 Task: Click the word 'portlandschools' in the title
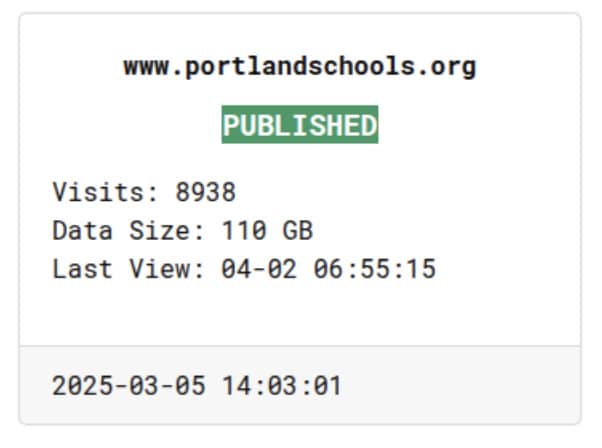click(x=299, y=67)
